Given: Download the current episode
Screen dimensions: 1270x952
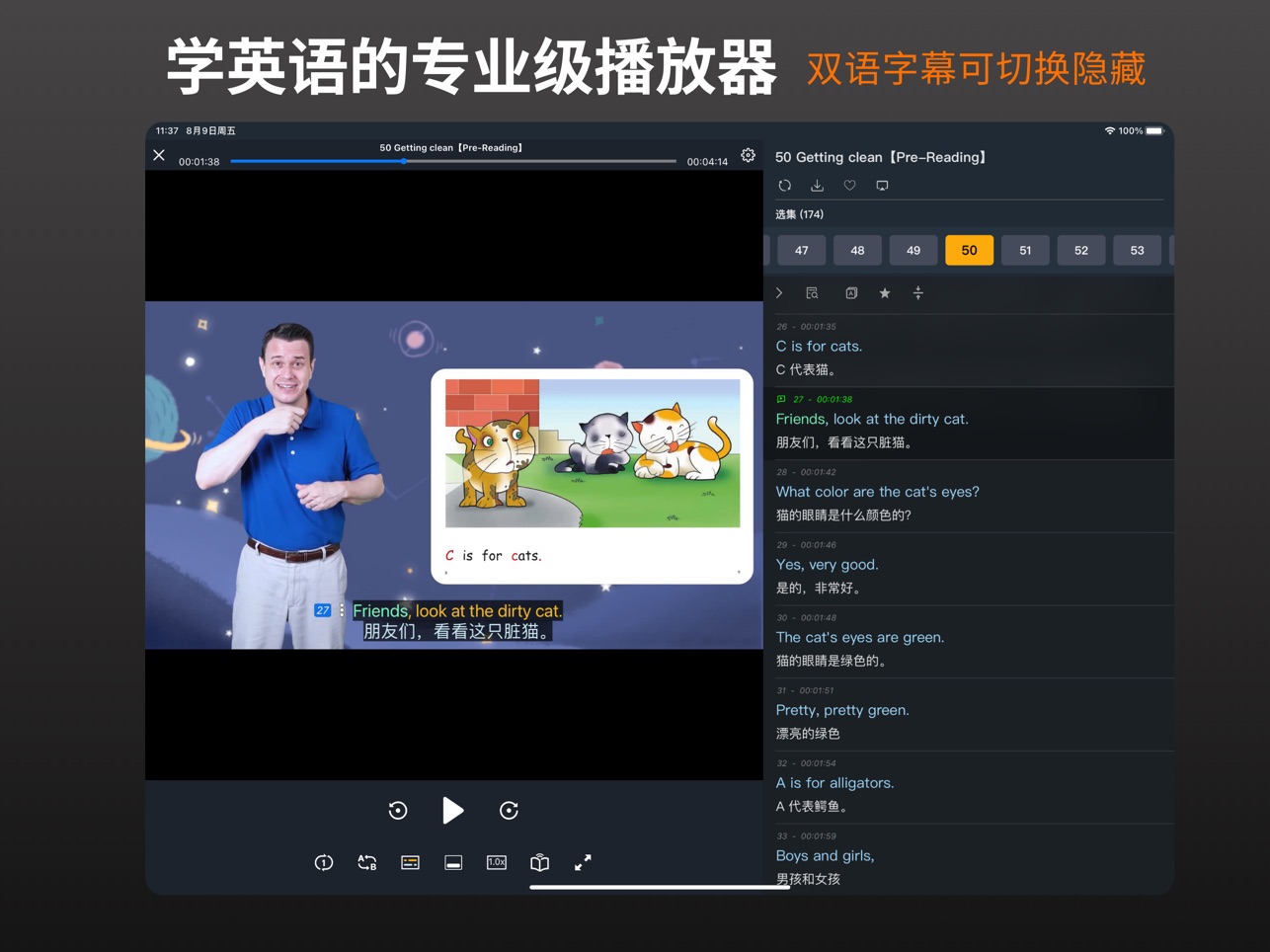Looking at the screenshot, I should pos(817,186).
